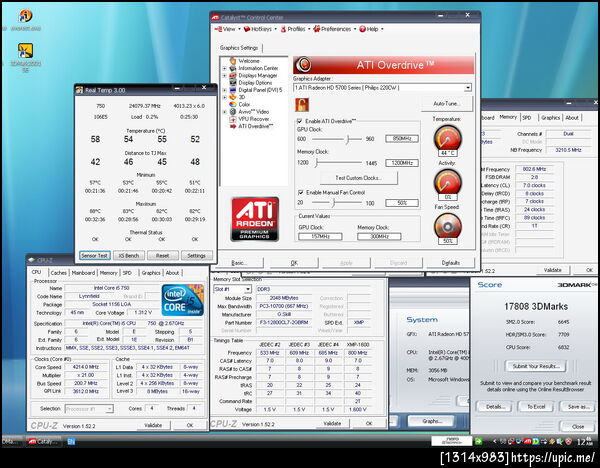Screen dimensions: 600x468
Task: Click XS Bench button in Real Temp
Action: click(x=129, y=256)
